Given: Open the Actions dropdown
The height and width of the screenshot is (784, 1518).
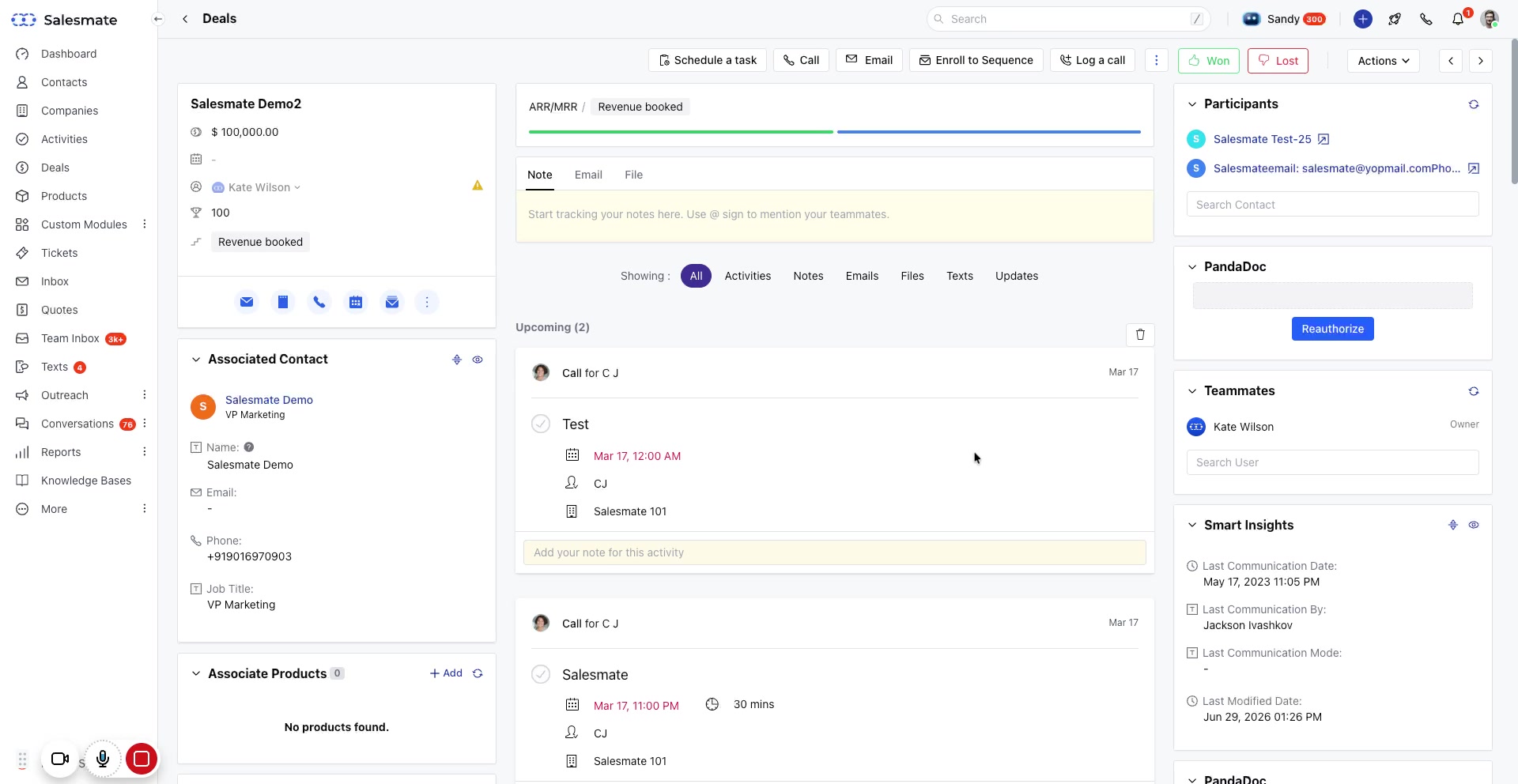Looking at the screenshot, I should point(1384,61).
